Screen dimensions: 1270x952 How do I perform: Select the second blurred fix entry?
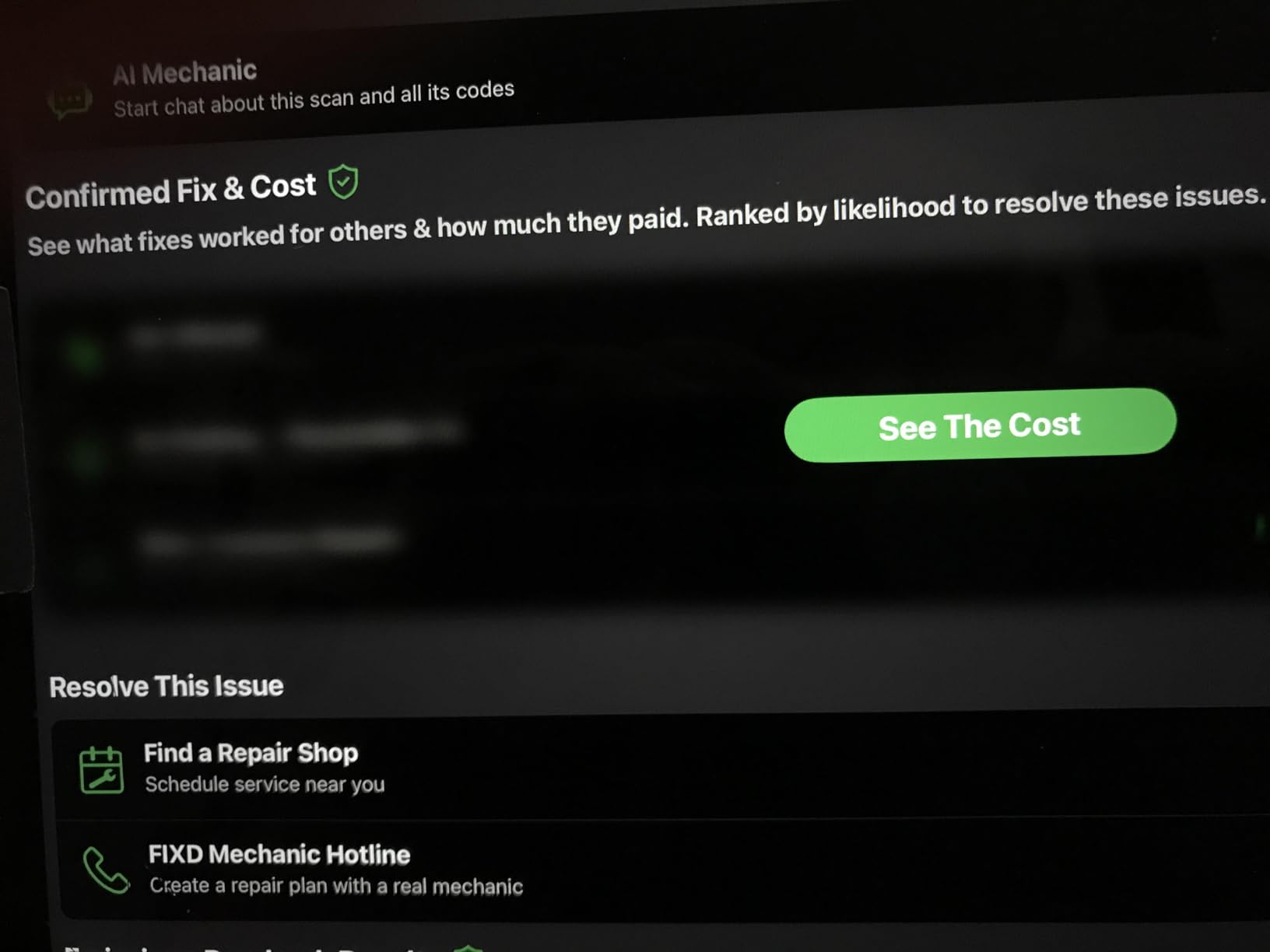pos(297,435)
